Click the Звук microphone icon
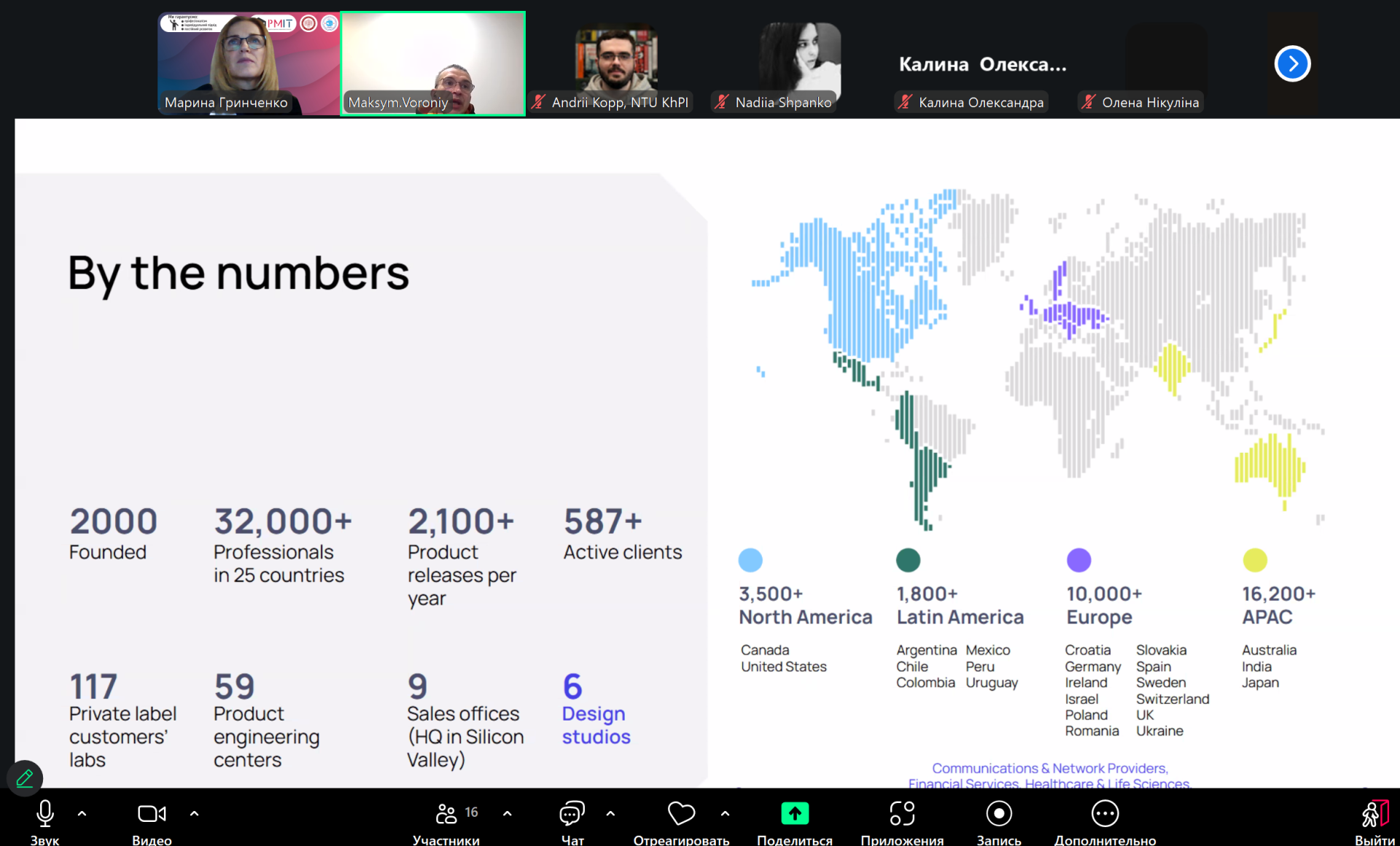 44,813
